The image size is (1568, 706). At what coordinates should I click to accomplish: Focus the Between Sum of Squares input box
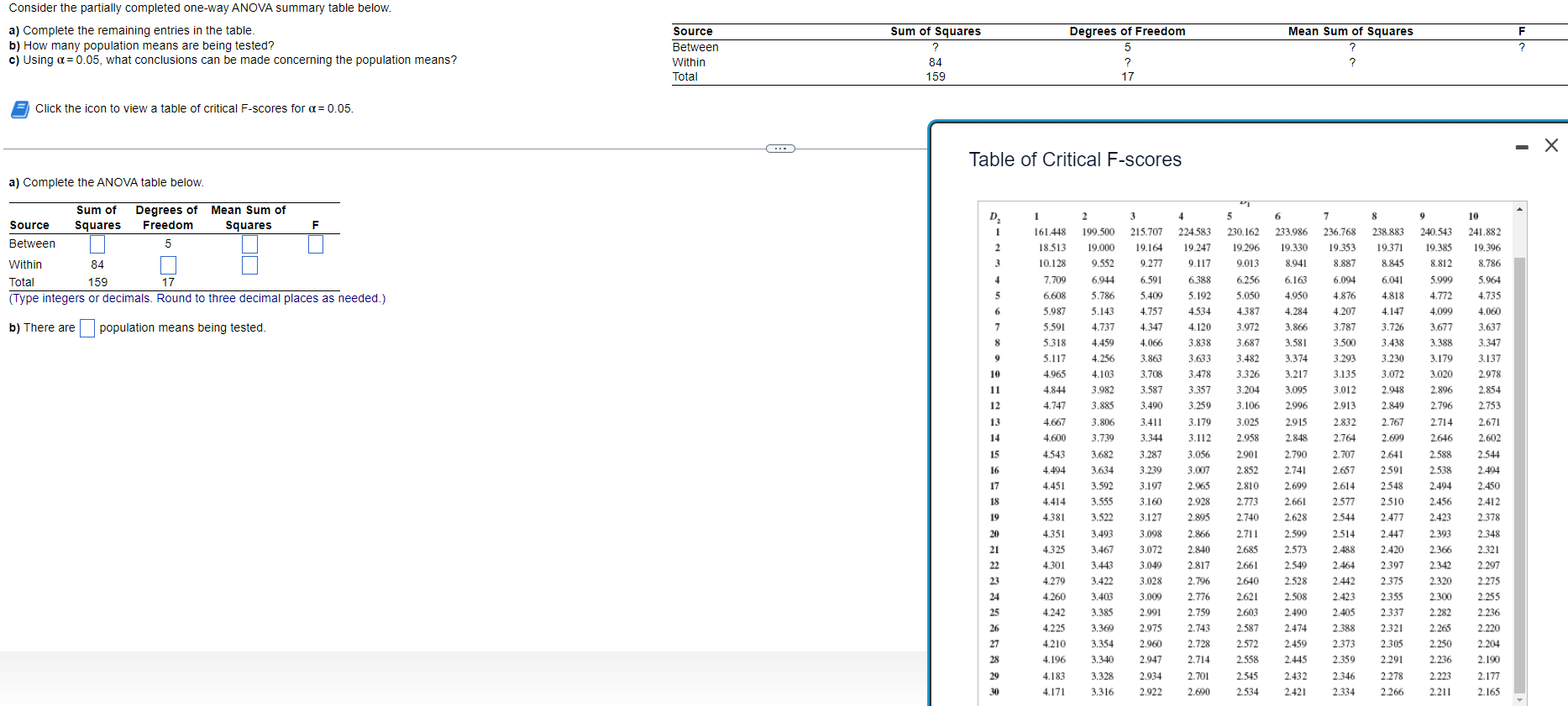(97, 244)
